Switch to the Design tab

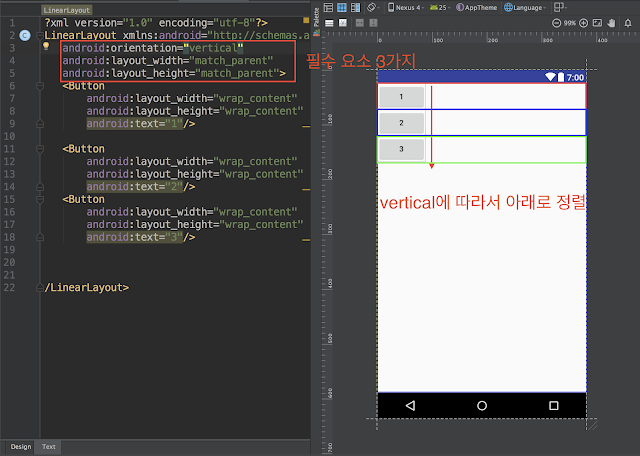(21, 447)
